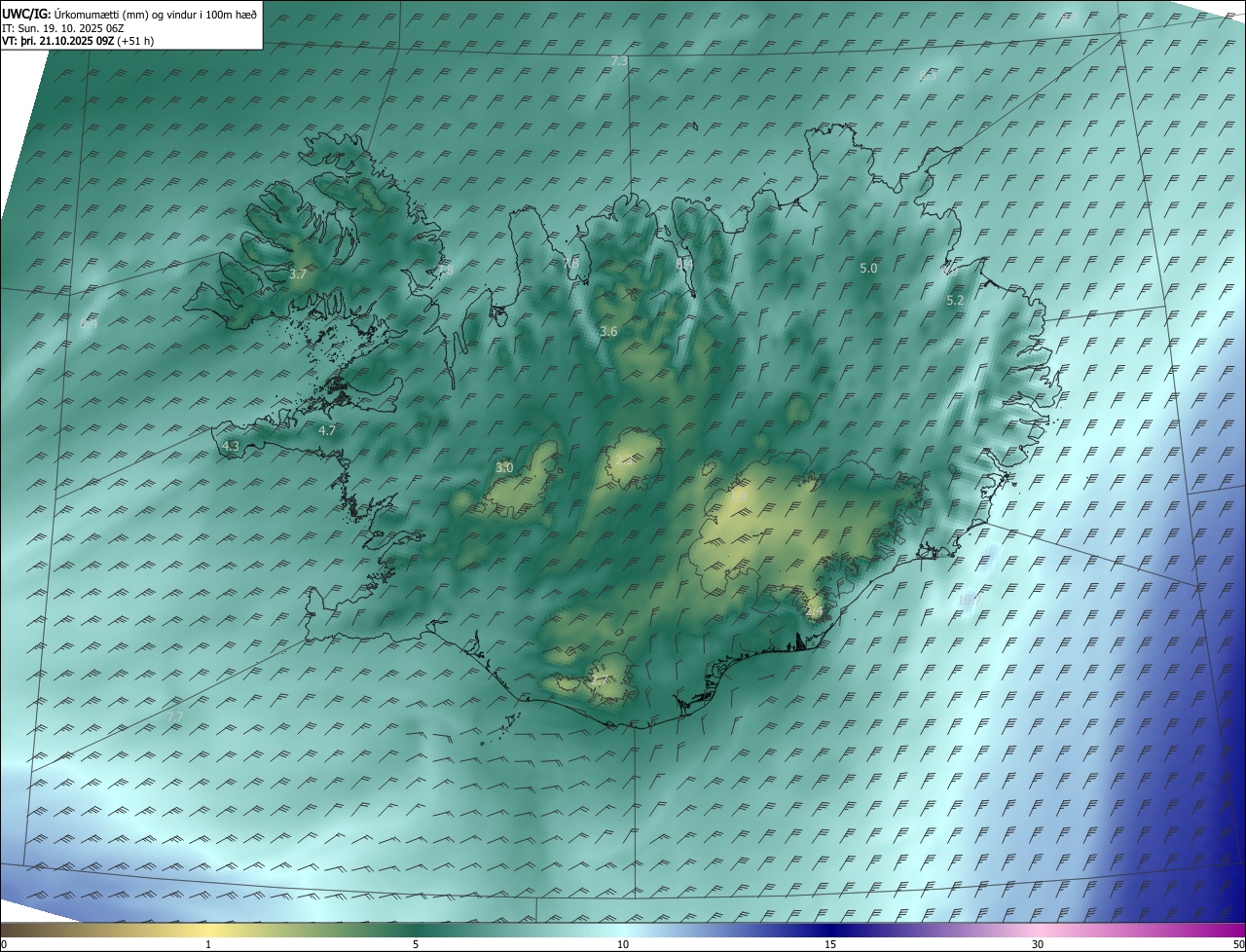Click the 5 tick on the color scale
This screenshot has width=1246, height=952.
click(x=416, y=944)
